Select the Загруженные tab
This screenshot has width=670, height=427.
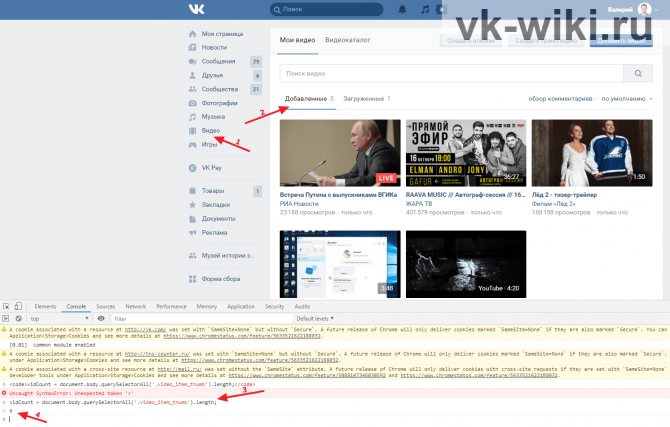pyautogui.click(x=367, y=99)
